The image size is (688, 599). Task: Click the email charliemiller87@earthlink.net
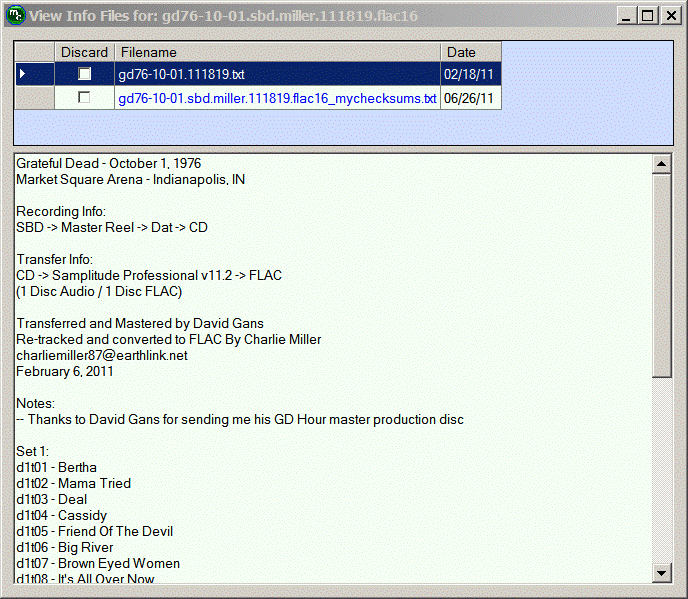pos(102,355)
